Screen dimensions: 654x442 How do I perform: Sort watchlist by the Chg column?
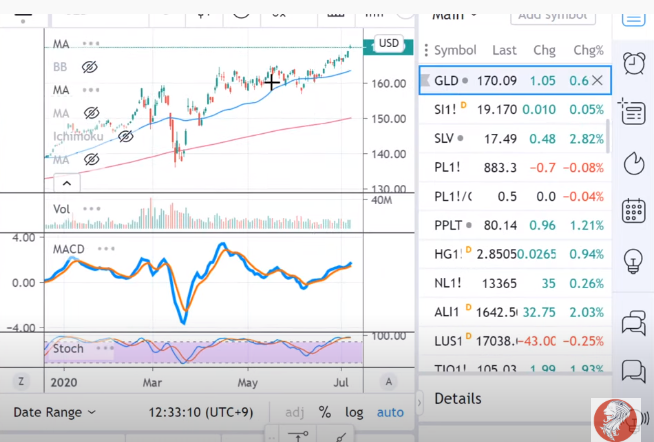tap(544, 50)
